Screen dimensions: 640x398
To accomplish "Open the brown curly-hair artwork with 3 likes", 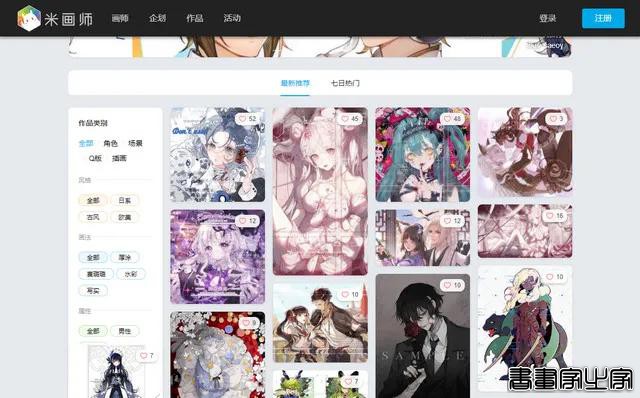I will click(525, 152).
